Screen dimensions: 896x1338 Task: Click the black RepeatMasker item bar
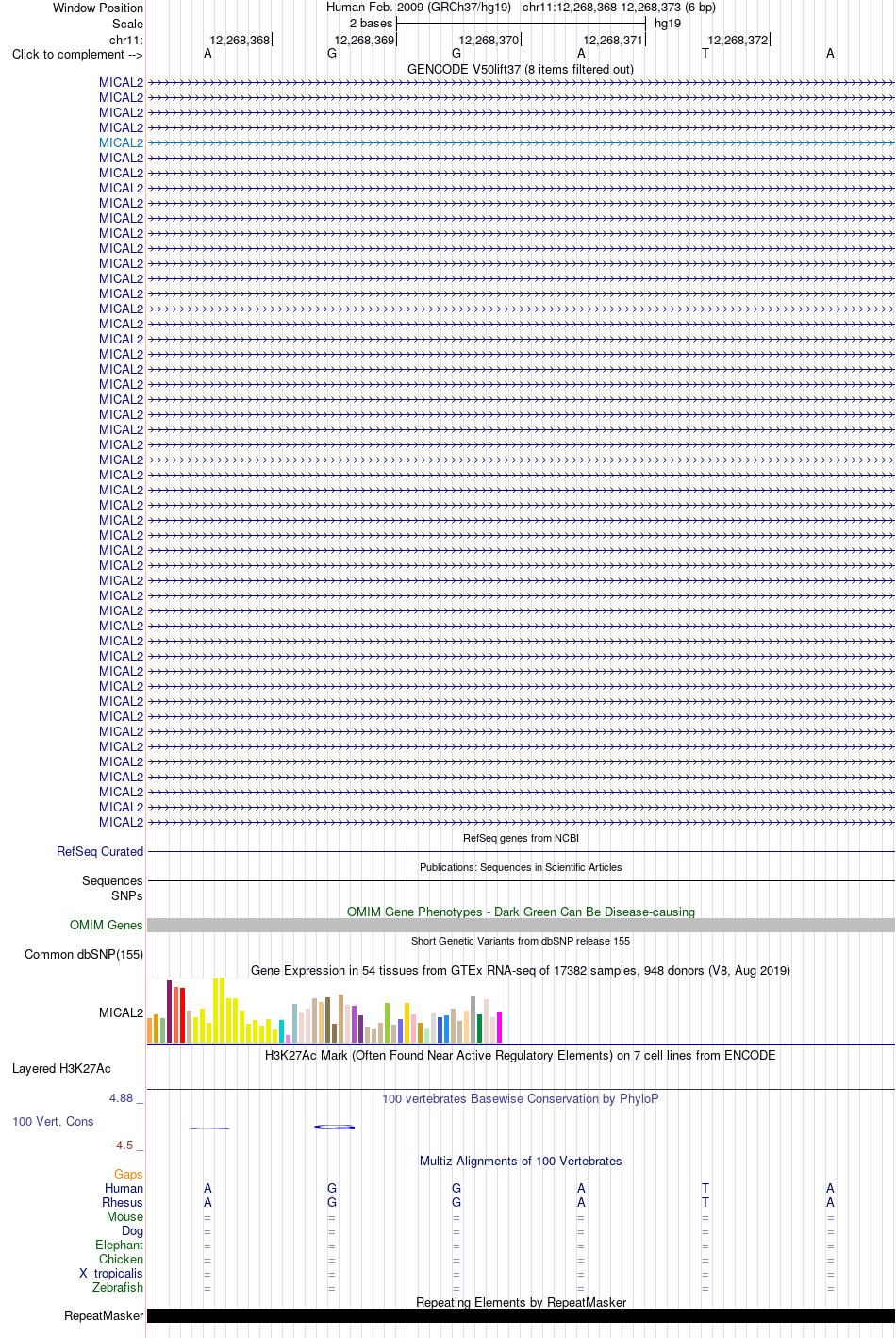pos(521,1315)
